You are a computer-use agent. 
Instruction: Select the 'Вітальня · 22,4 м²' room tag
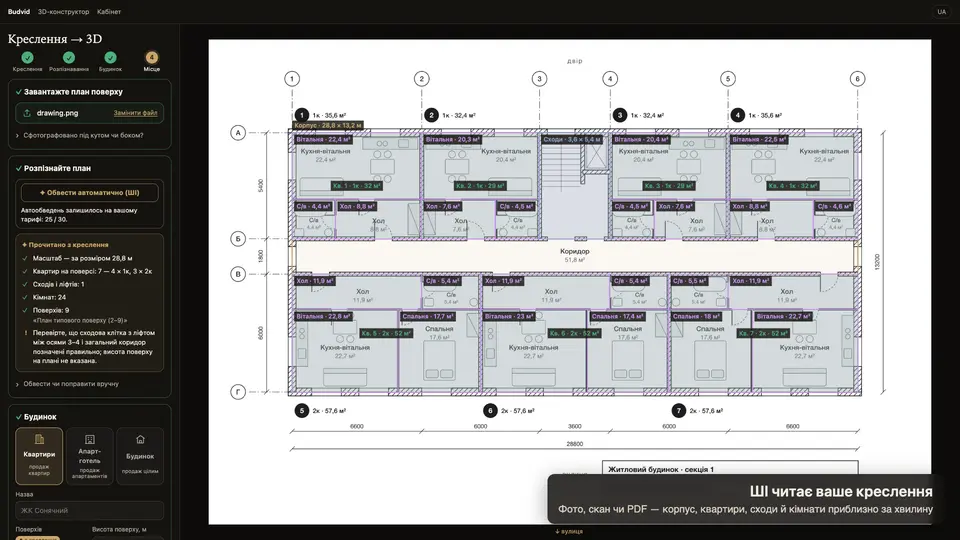[323, 140]
